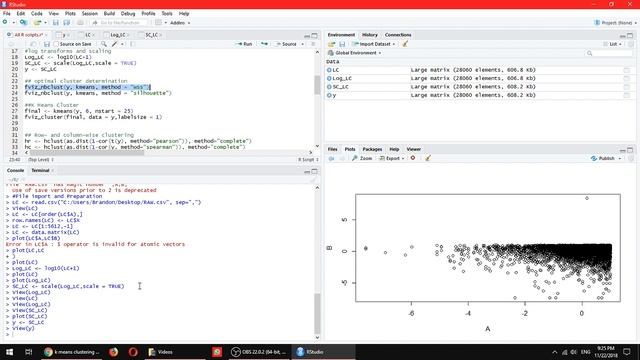Viewport: 640px width, 360px height.
Task: Print the current file
Action: (80, 23)
